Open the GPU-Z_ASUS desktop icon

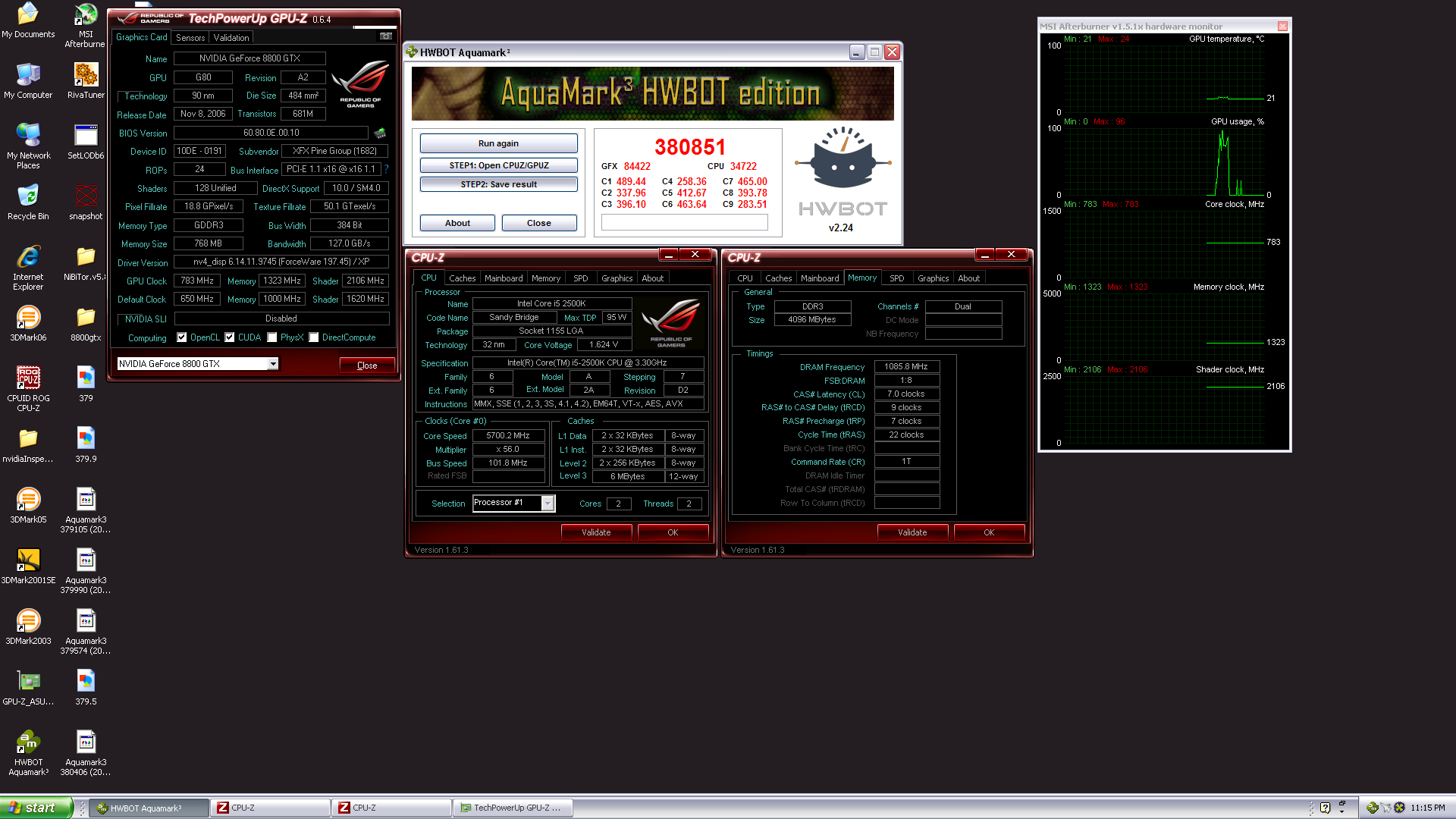pos(28,688)
